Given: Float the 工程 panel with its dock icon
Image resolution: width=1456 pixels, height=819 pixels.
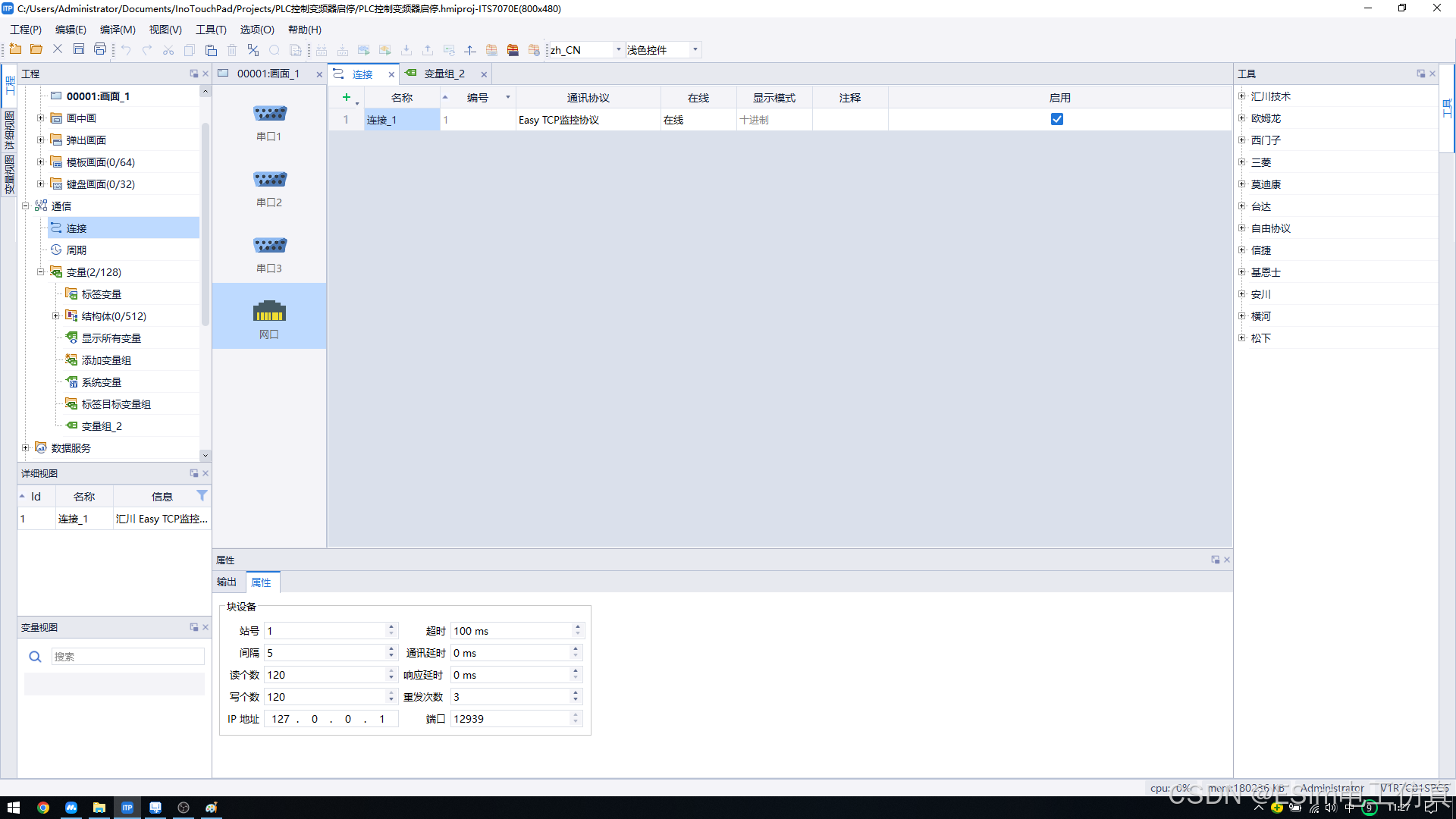Looking at the screenshot, I should (x=193, y=74).
